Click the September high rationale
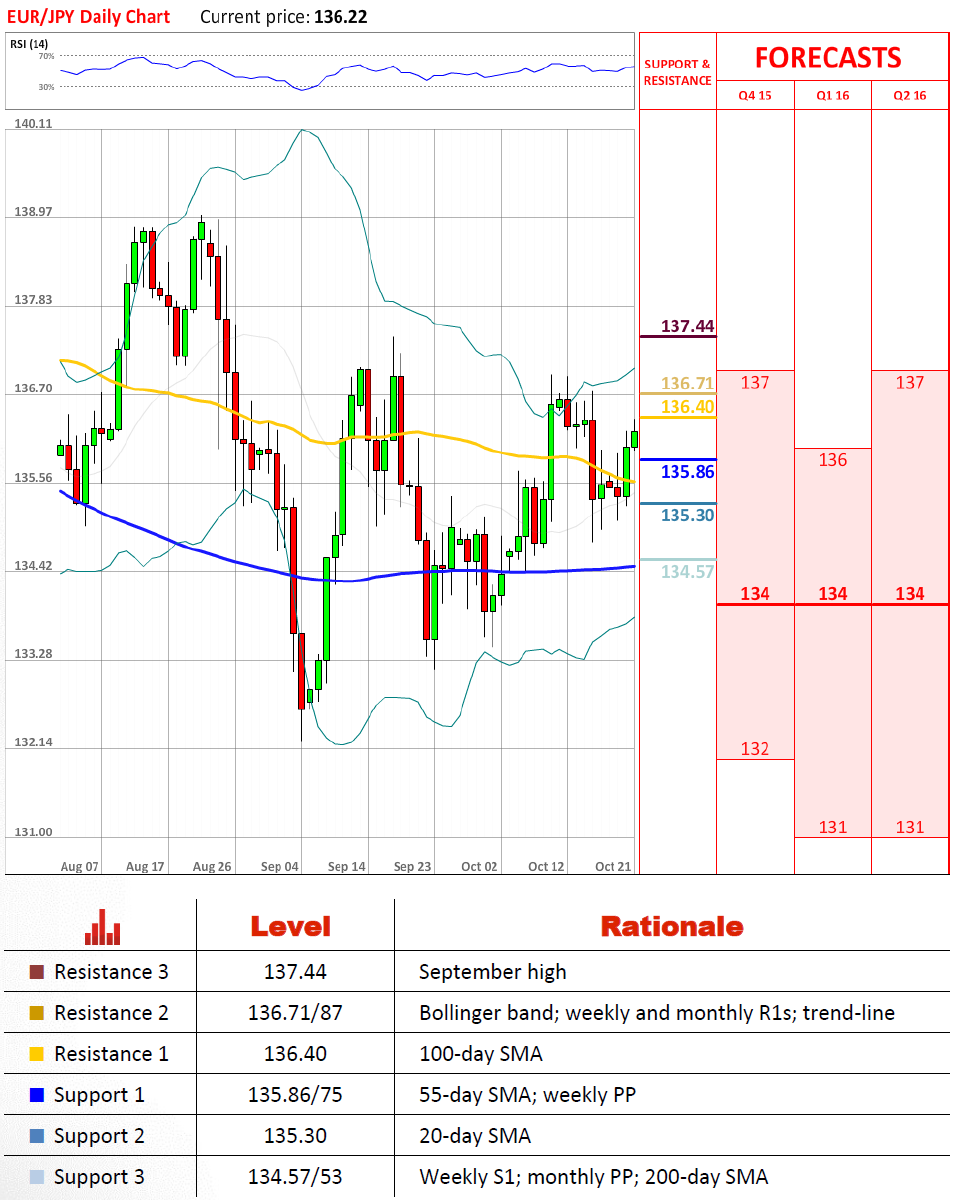The height and width of the screenshot is (1200, 953). click(x=493, y=972)
